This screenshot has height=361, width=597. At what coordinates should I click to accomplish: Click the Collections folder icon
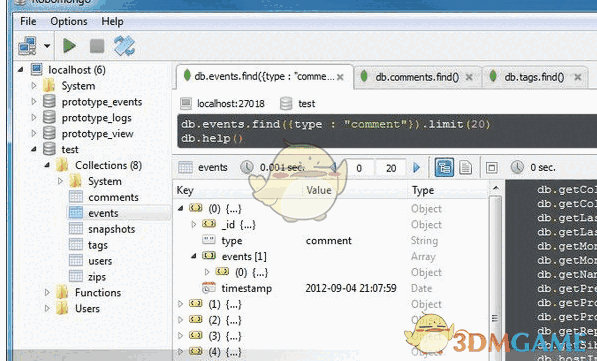coord(62,165)
